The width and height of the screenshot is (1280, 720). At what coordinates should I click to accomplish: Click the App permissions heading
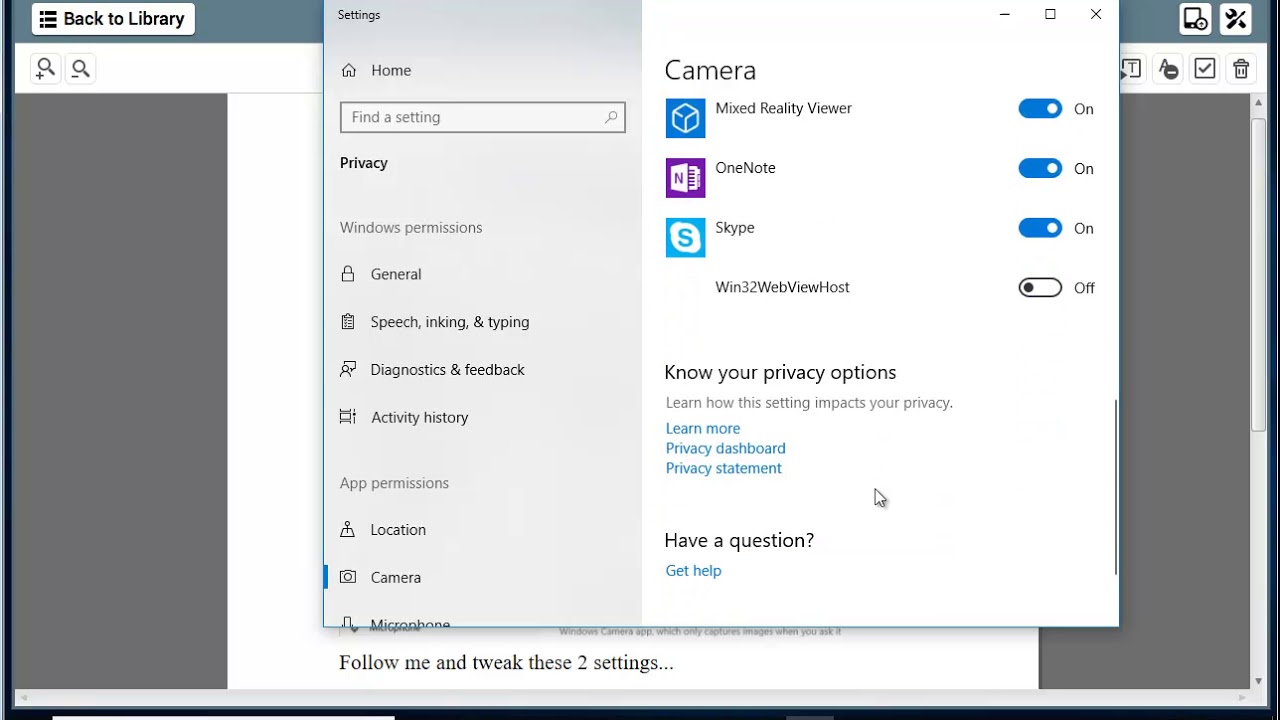click(x=394, y=483)
